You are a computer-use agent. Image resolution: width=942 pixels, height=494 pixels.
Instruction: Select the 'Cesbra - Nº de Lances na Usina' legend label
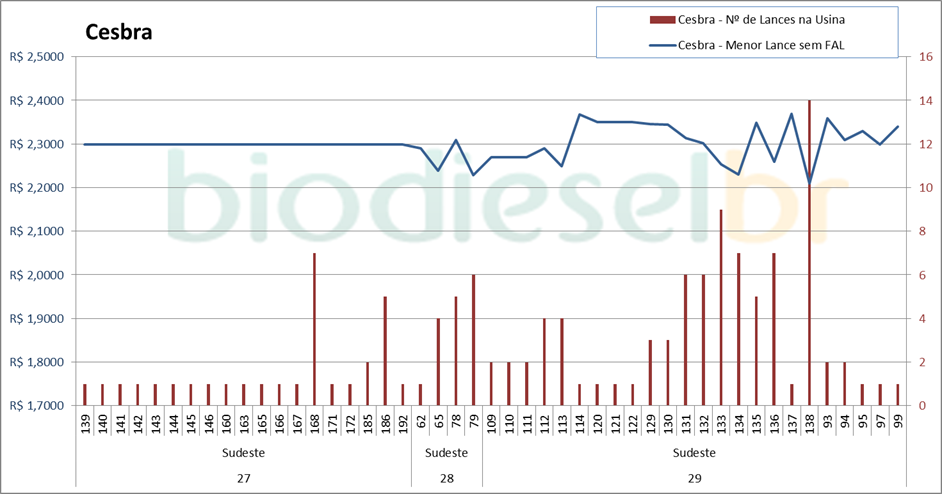768,19
